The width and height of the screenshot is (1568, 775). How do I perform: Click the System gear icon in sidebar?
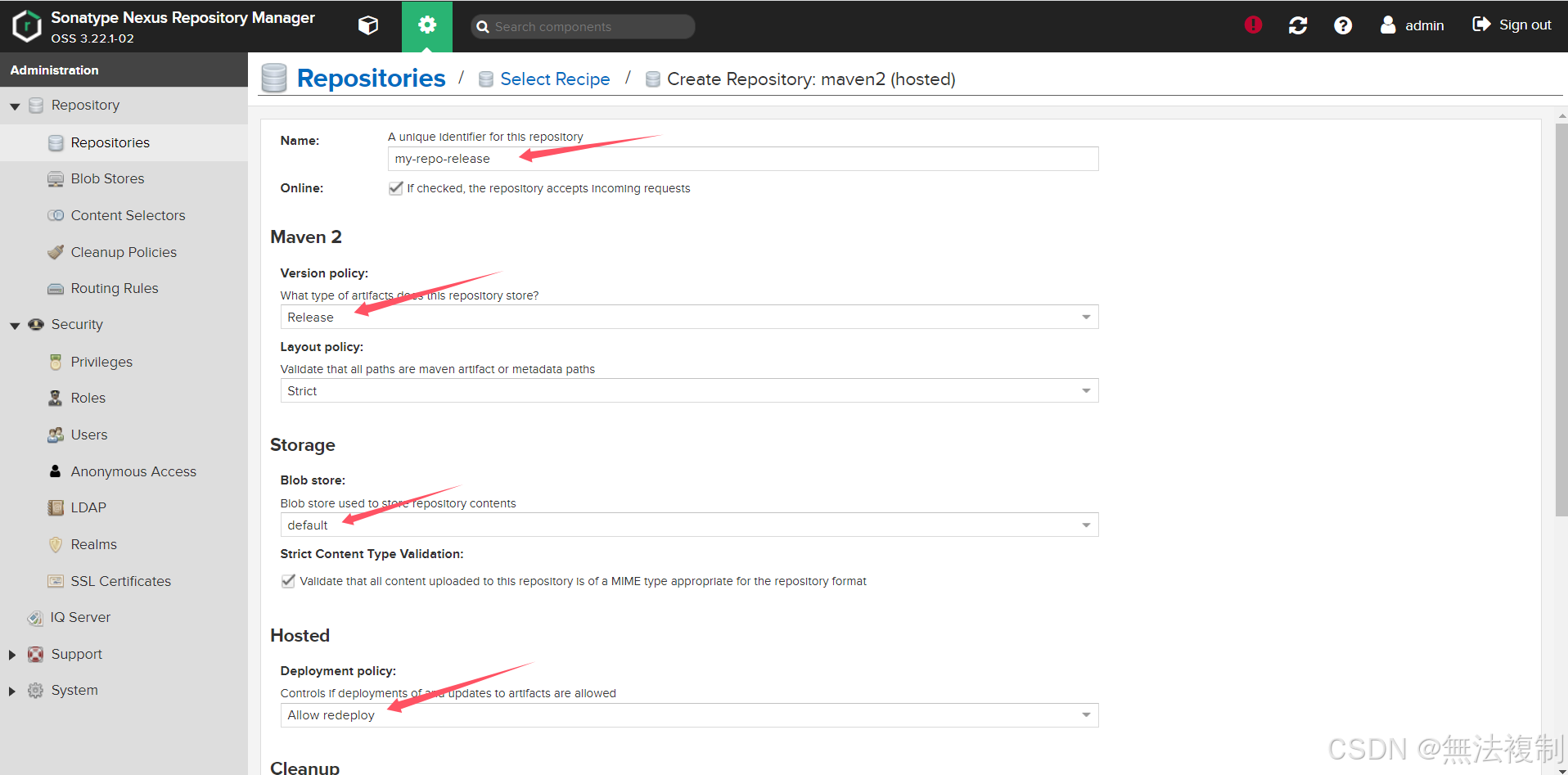36,691
